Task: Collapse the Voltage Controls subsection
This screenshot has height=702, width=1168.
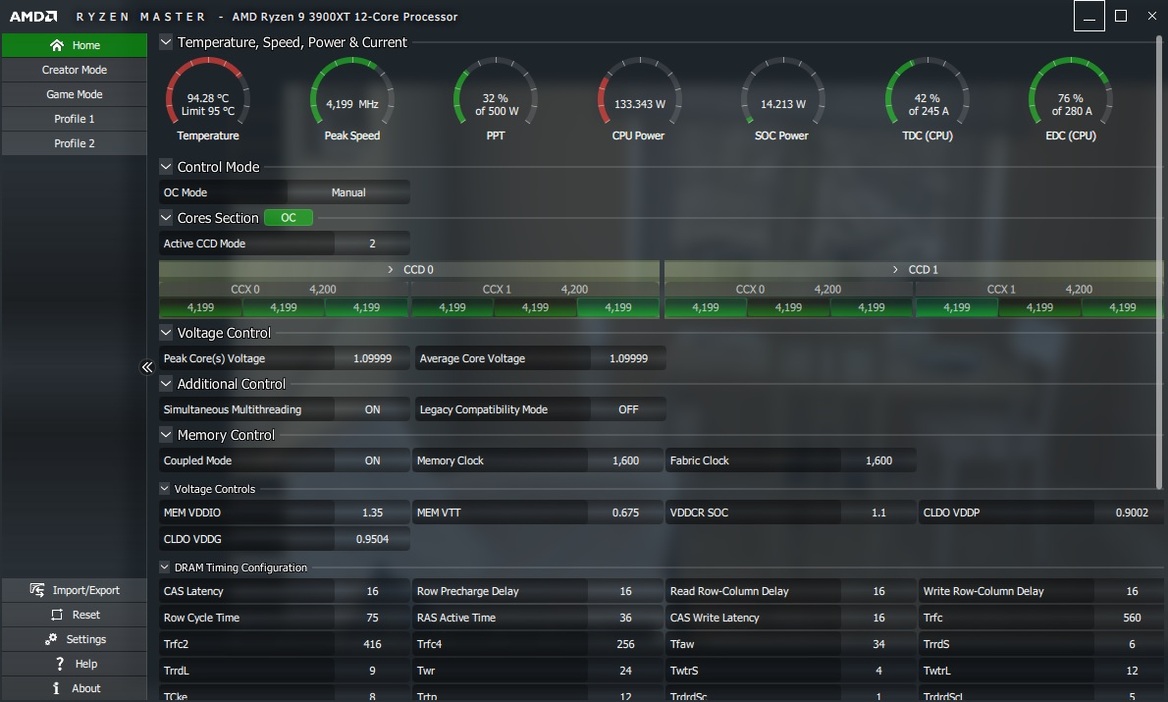Action: [x=165, y=489]
